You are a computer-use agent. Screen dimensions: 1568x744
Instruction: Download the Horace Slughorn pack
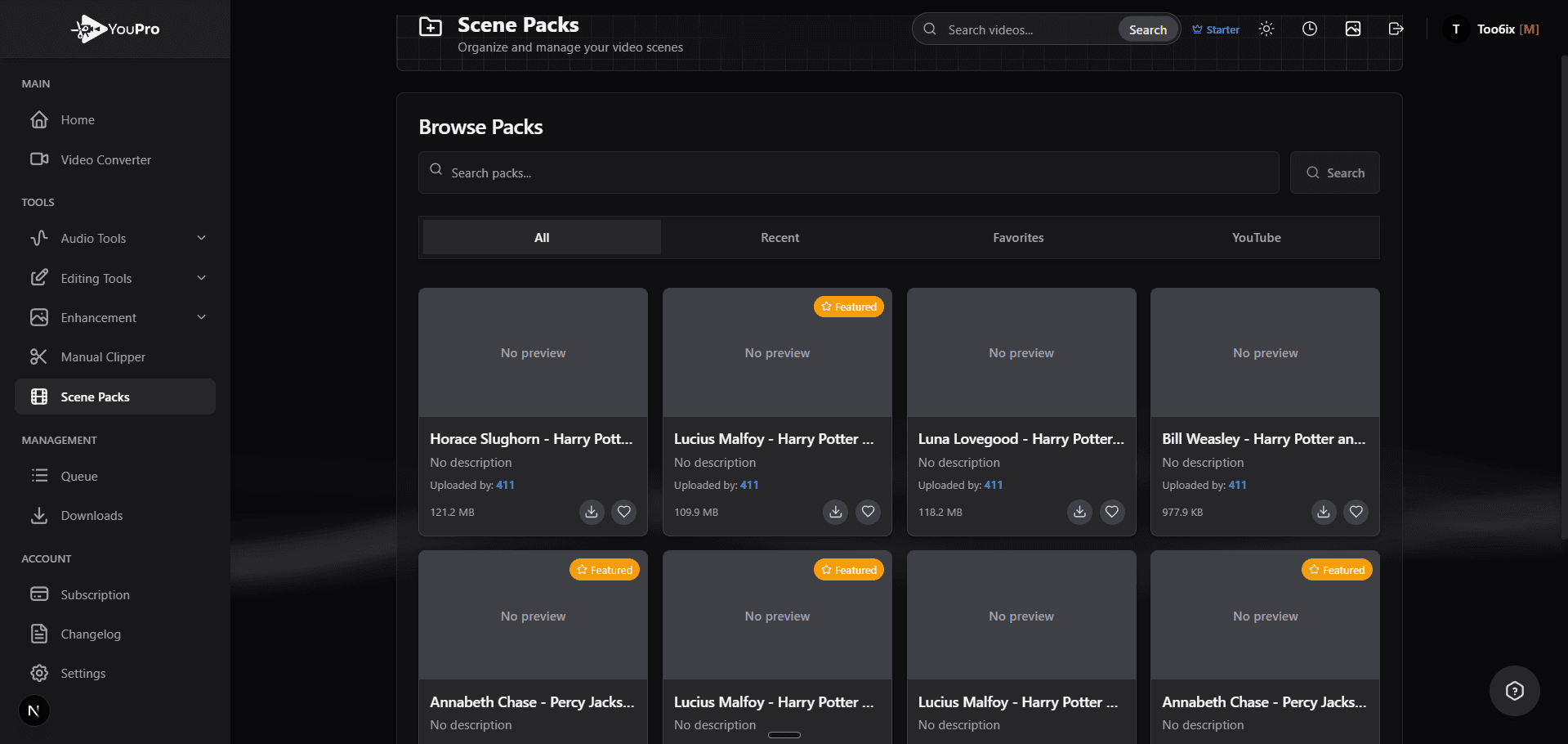(592, 512)
